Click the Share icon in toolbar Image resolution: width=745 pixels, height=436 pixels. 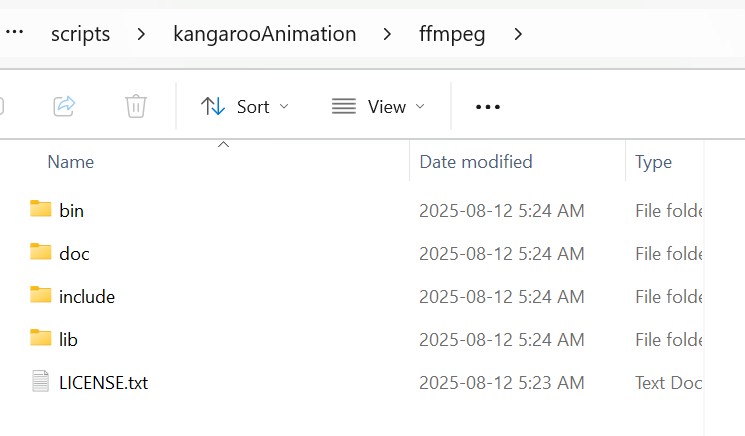pos(64,106)
